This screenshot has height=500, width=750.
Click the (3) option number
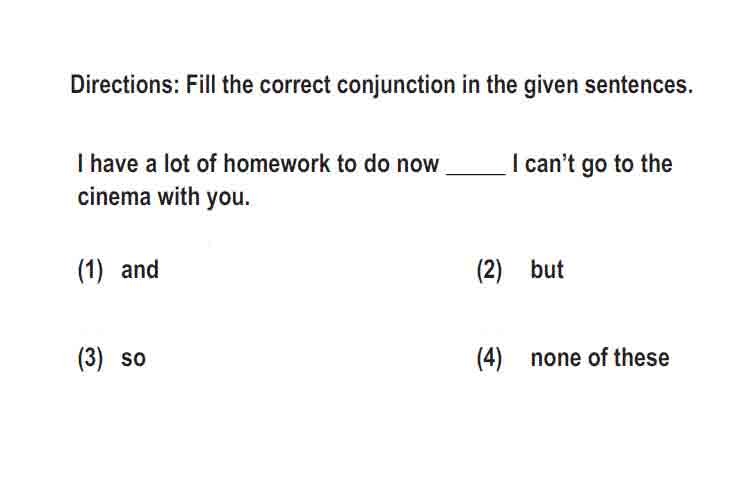click(x=90, y=358)
